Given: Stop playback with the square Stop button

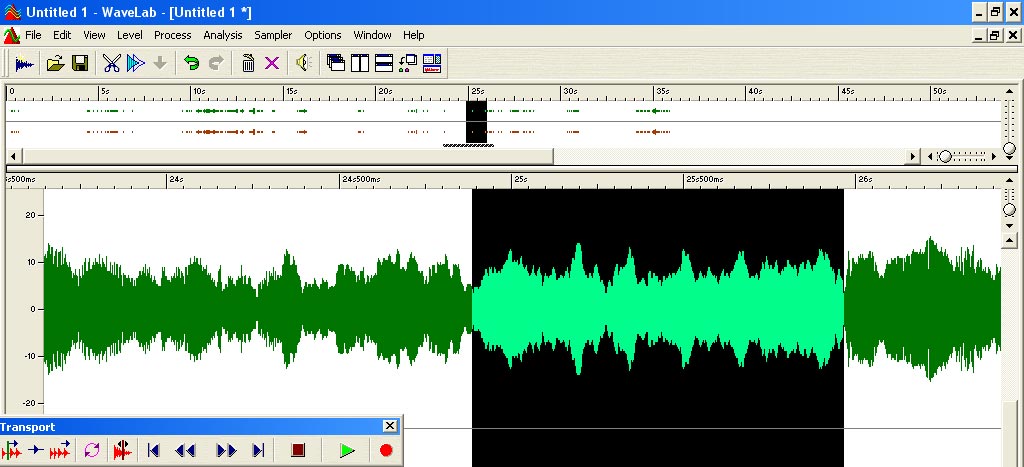Looking at the screenshot, I should [298, 451].
